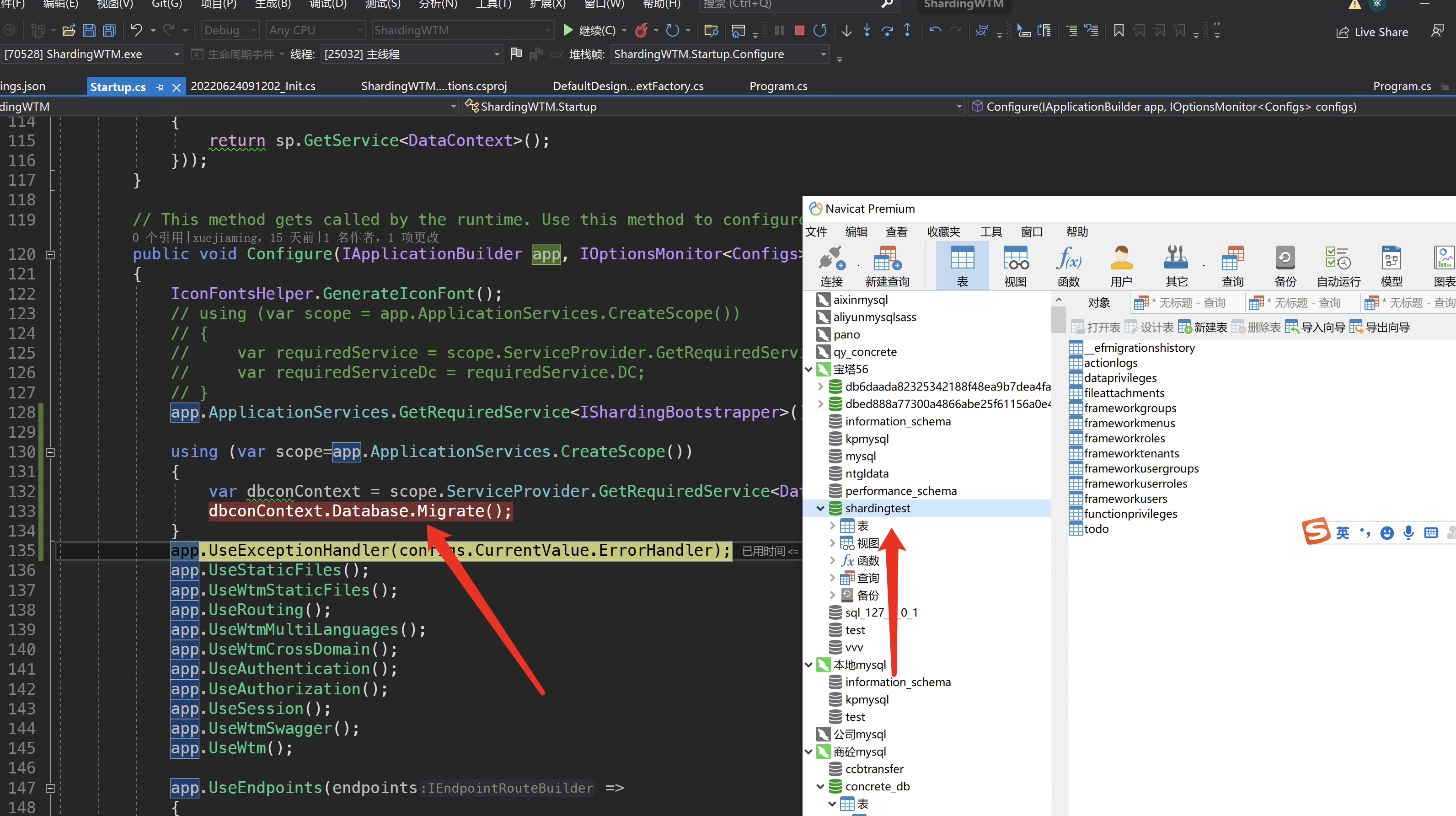
Task: Stop debugging with the red square icon
Action: [x=799, y=30]
